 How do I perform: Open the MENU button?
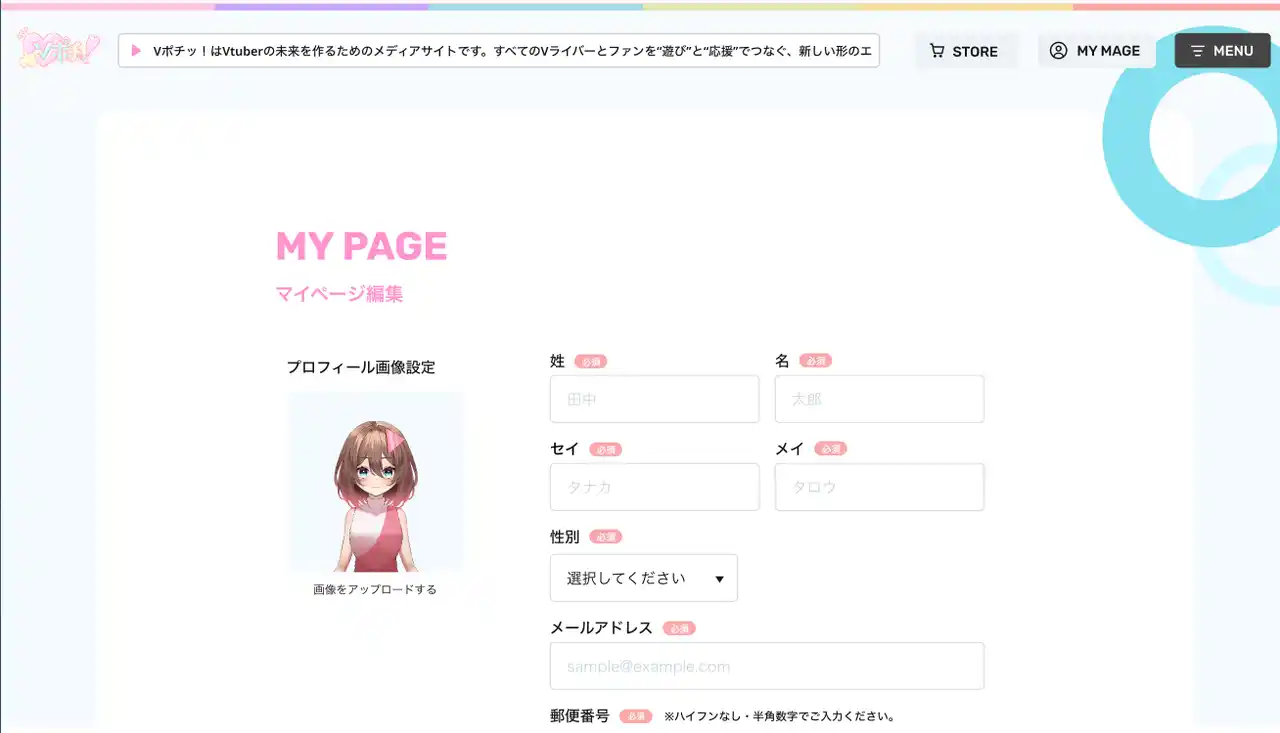pyautogui.click(x=1222, y=51)
